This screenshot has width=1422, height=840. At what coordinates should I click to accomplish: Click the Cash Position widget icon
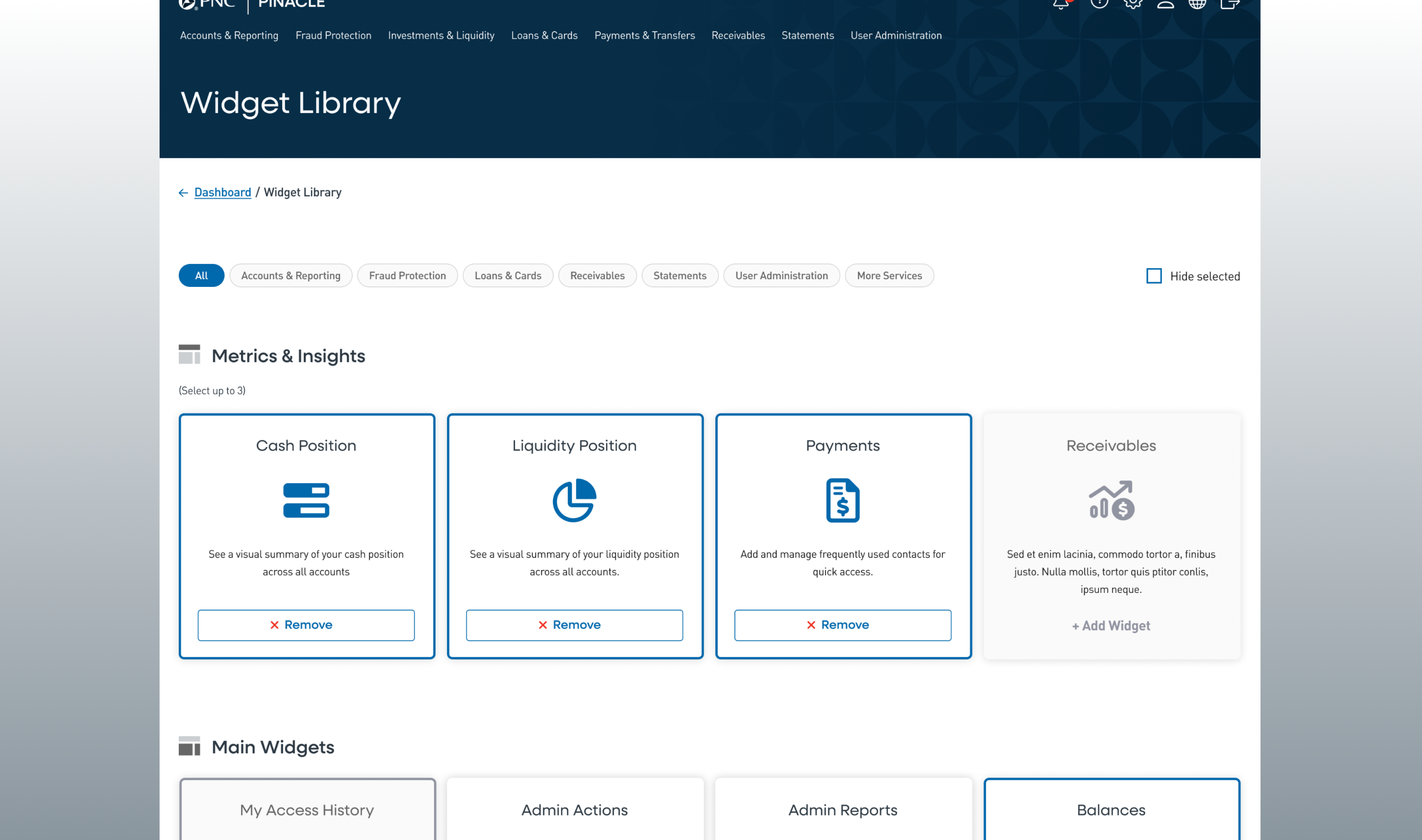click(x=306, y=500)
